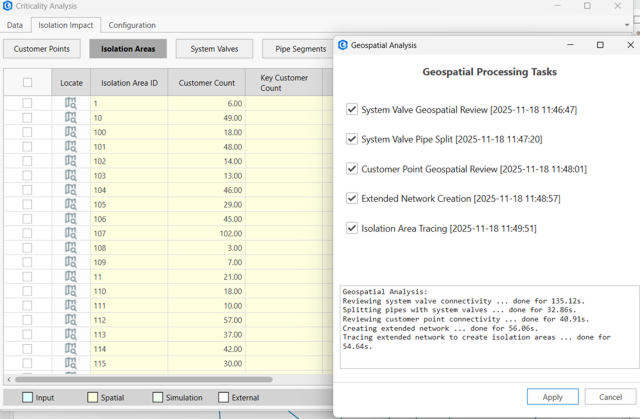Toggle the Customer Point Geospatial Review checkbox

351,169
